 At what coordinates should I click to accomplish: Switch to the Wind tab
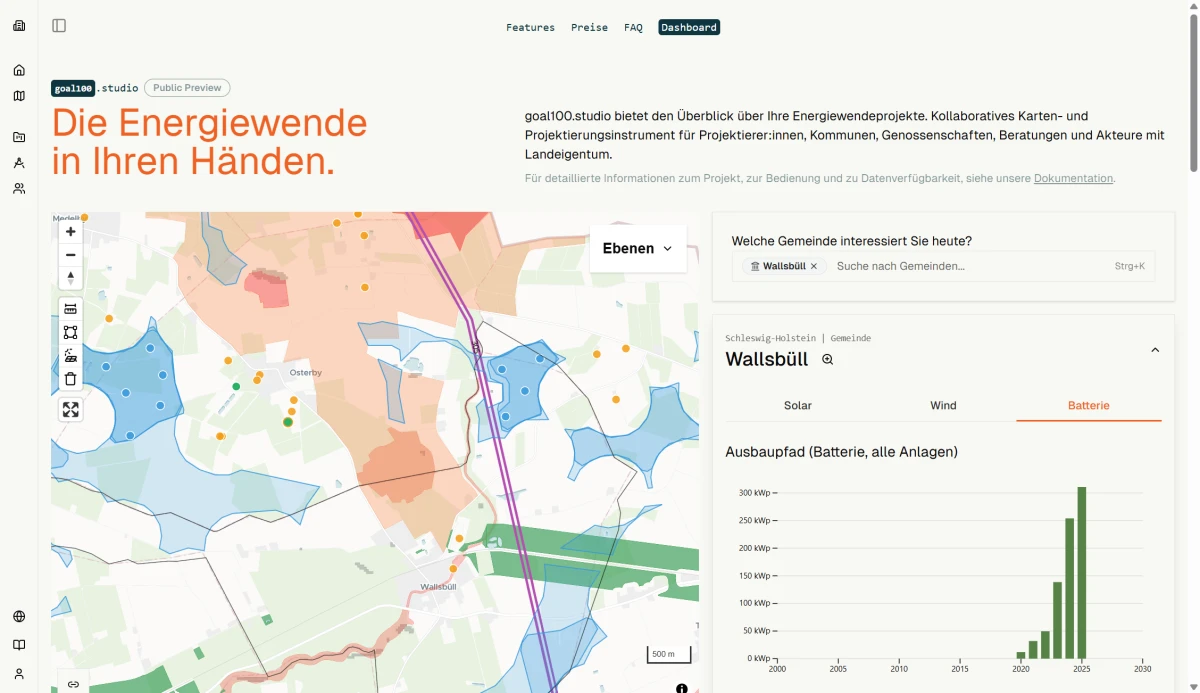[943, 405]
